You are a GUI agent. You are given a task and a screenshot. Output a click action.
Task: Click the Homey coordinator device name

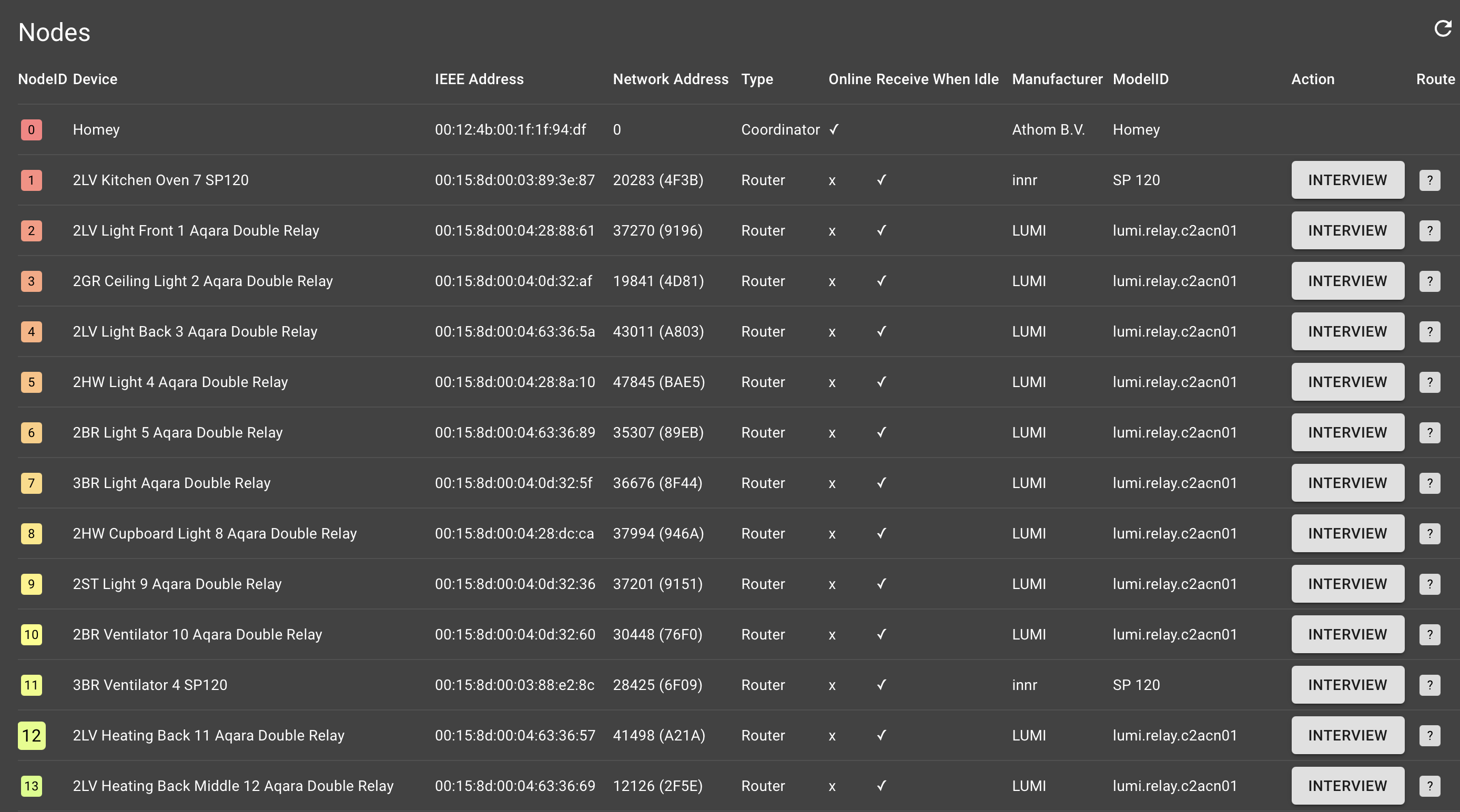96,130
